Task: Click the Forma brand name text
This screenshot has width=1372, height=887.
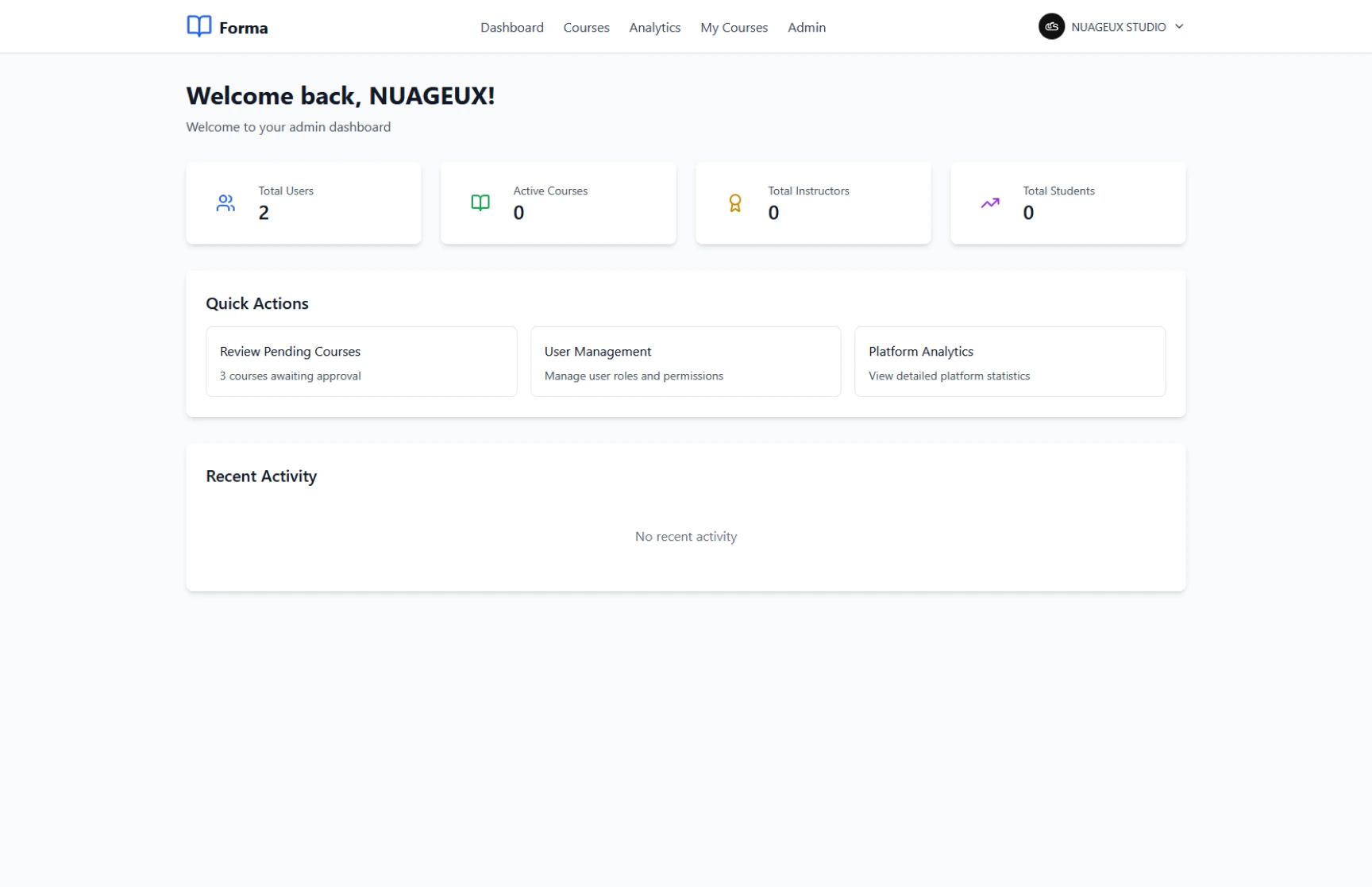Action: (244, 28)
